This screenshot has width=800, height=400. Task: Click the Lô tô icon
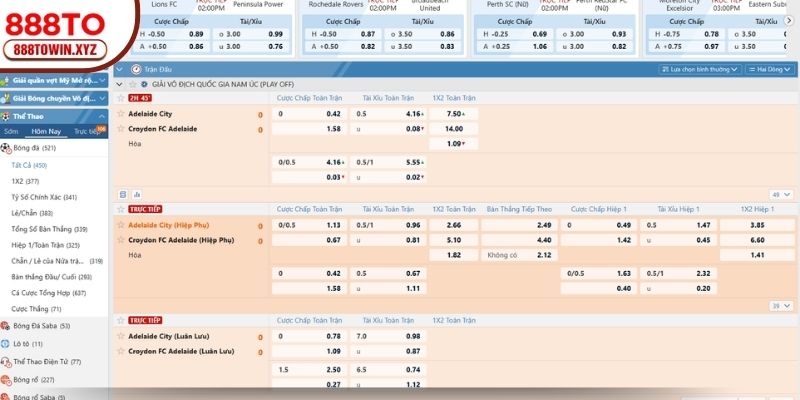6,344
